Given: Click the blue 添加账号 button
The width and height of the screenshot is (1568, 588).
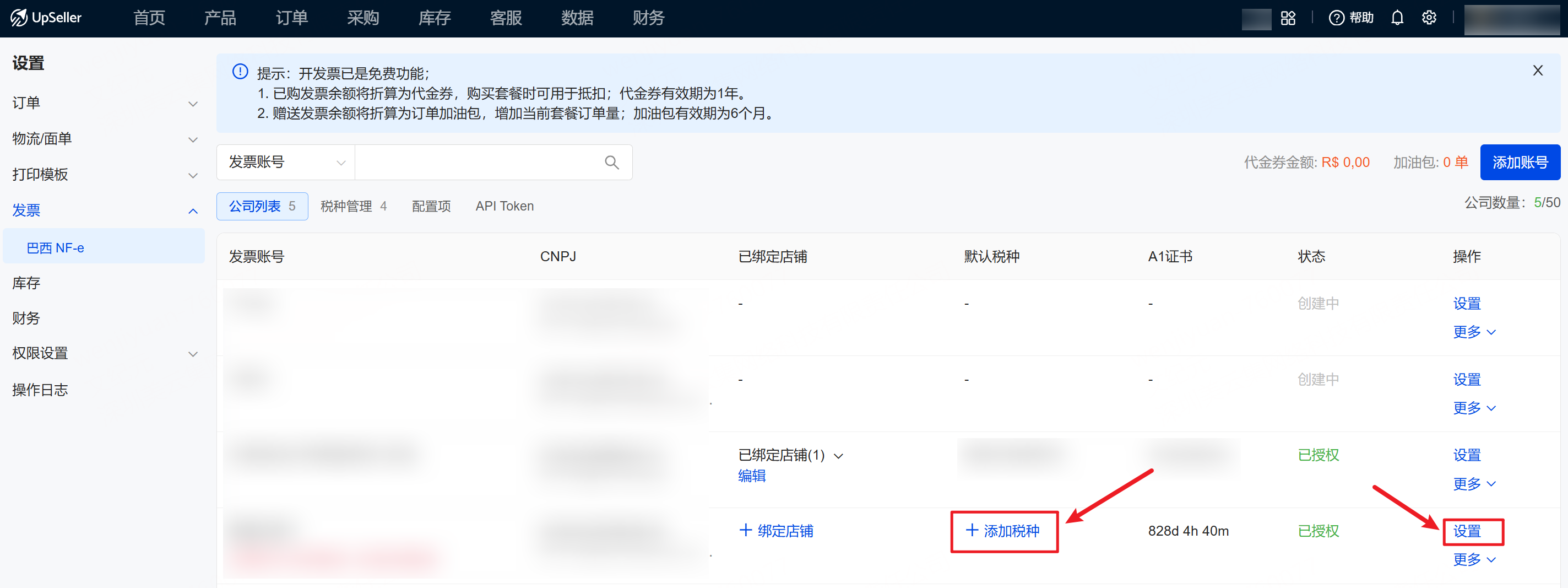Looking at the screenshot, I should point(1520,162).
